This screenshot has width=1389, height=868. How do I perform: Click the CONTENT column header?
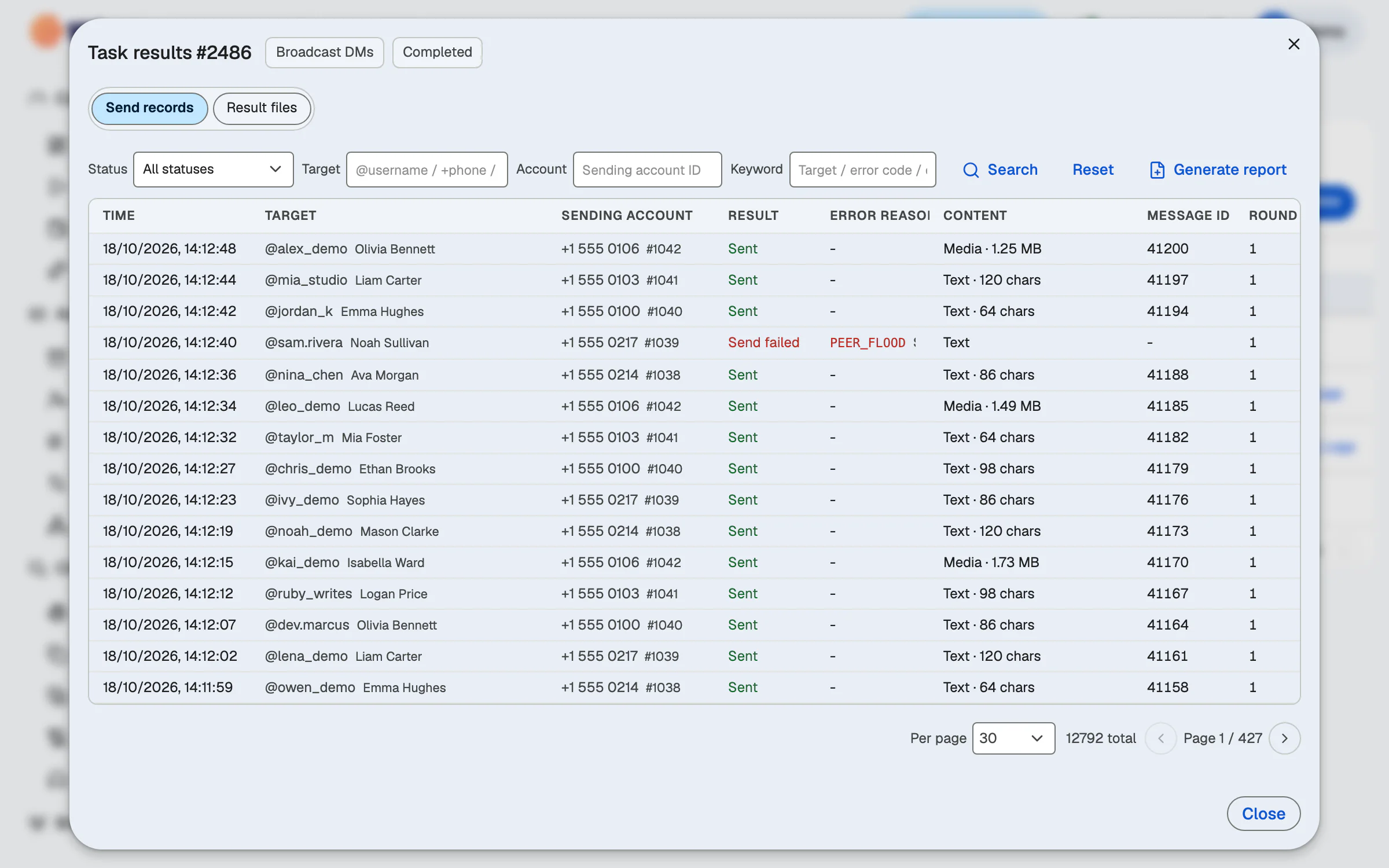pos(975,216)
